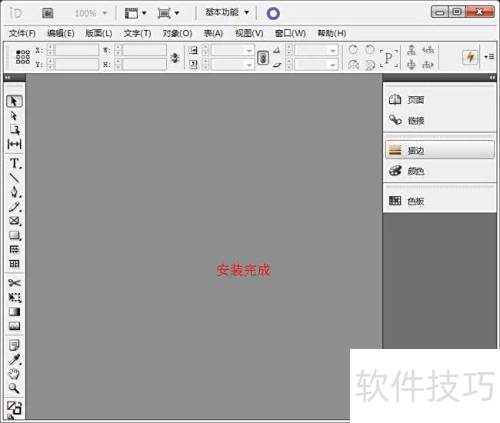Open the 基本功能 workspace dropdown
Image resolution: width=500 pixels, height=423 pixels.
227,13
